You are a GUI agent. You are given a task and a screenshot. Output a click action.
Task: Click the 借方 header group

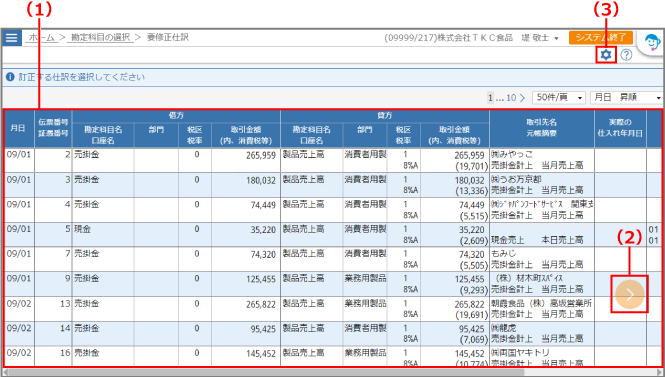(x=176, y=116)
